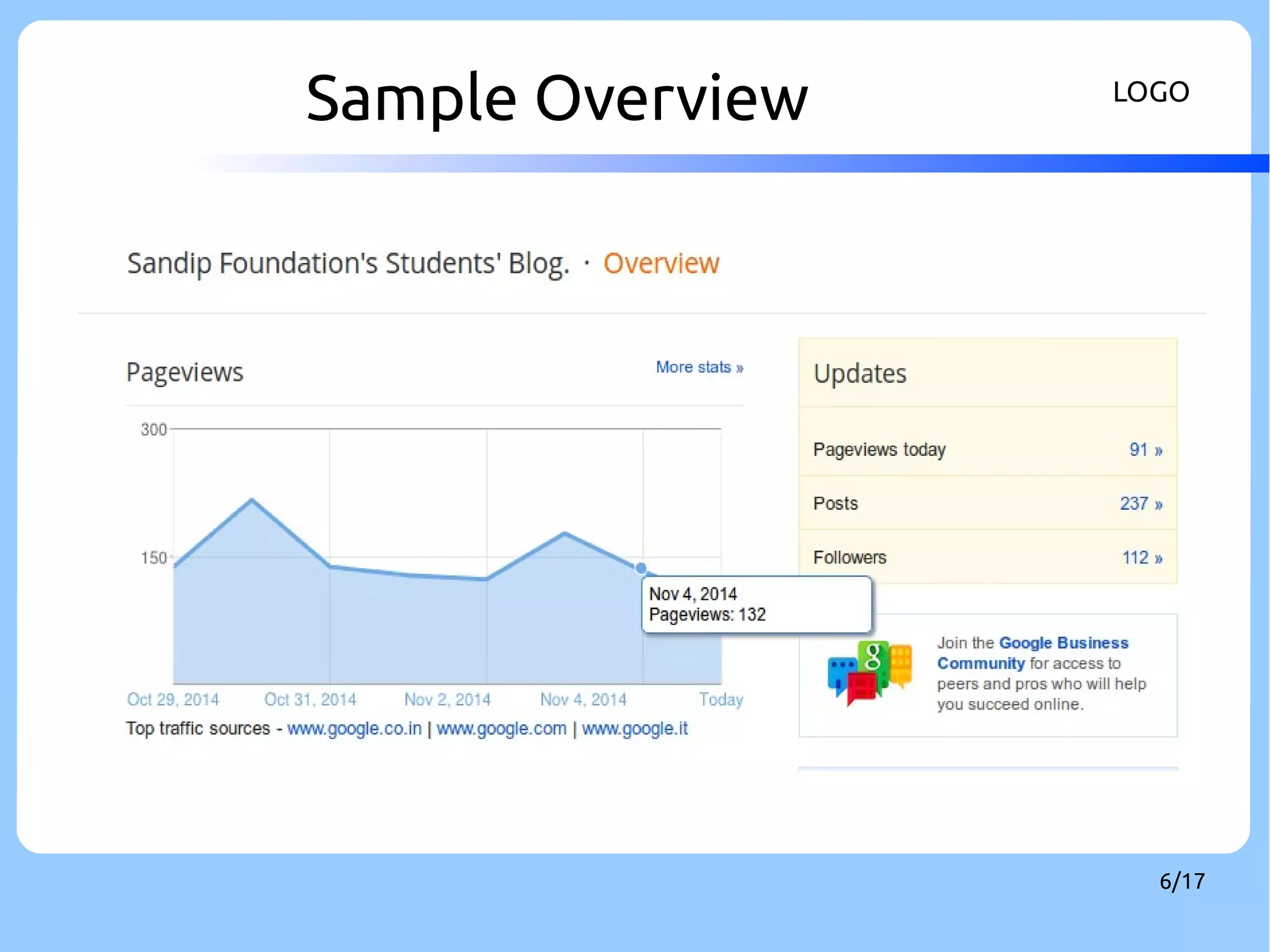Click the 150 y-axis value

[154, 558]
